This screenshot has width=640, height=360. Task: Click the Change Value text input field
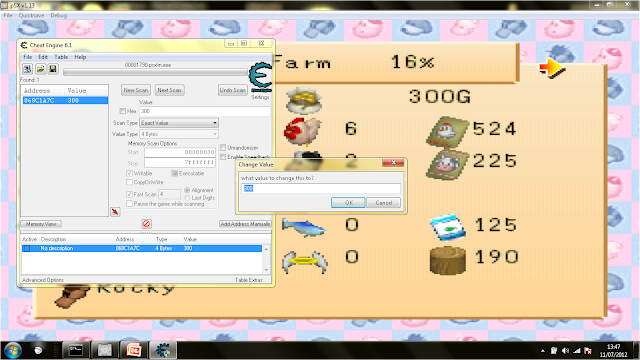[x=321, y=188]
